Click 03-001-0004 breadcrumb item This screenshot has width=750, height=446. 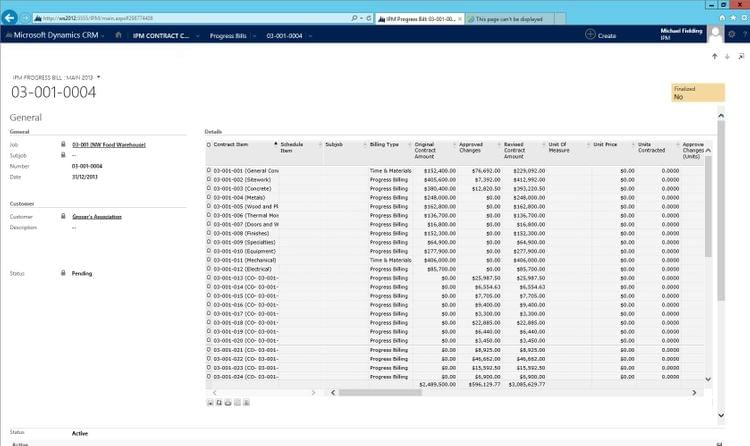point(284,36)
